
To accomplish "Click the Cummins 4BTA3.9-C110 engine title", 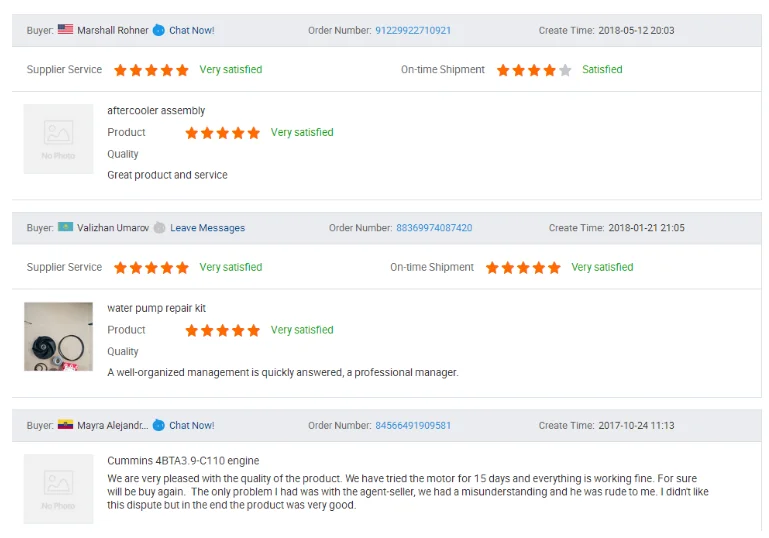I will click(x=183, y=461).
